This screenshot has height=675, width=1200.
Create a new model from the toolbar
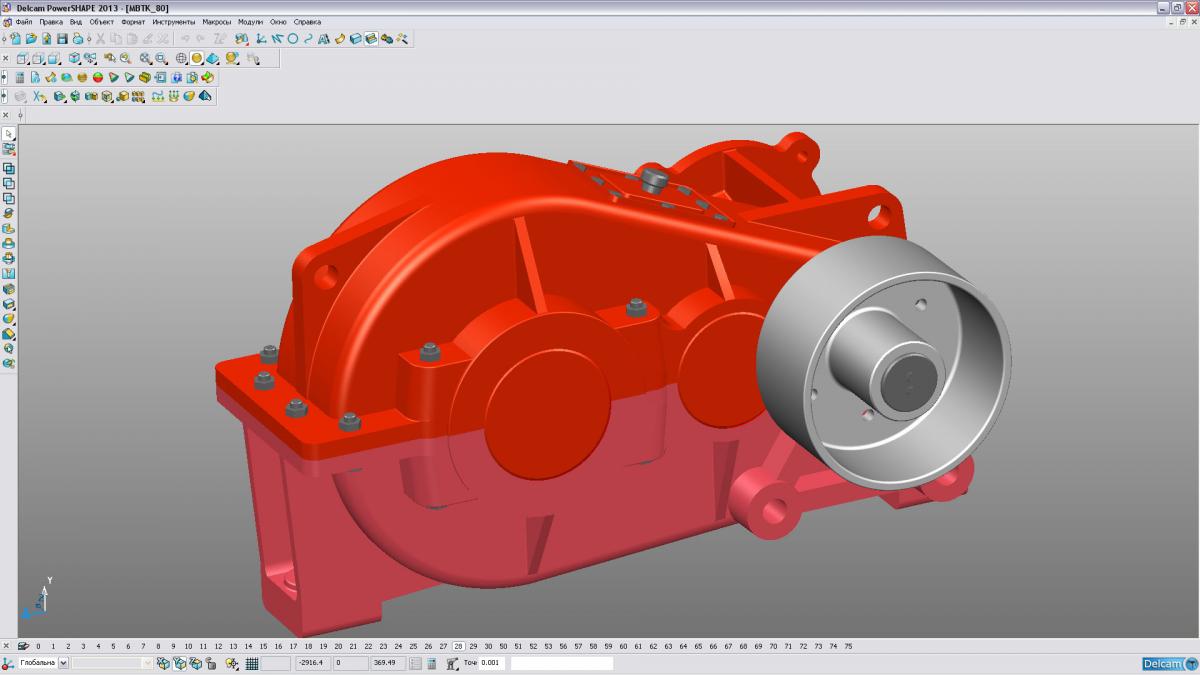click(16, 38)
